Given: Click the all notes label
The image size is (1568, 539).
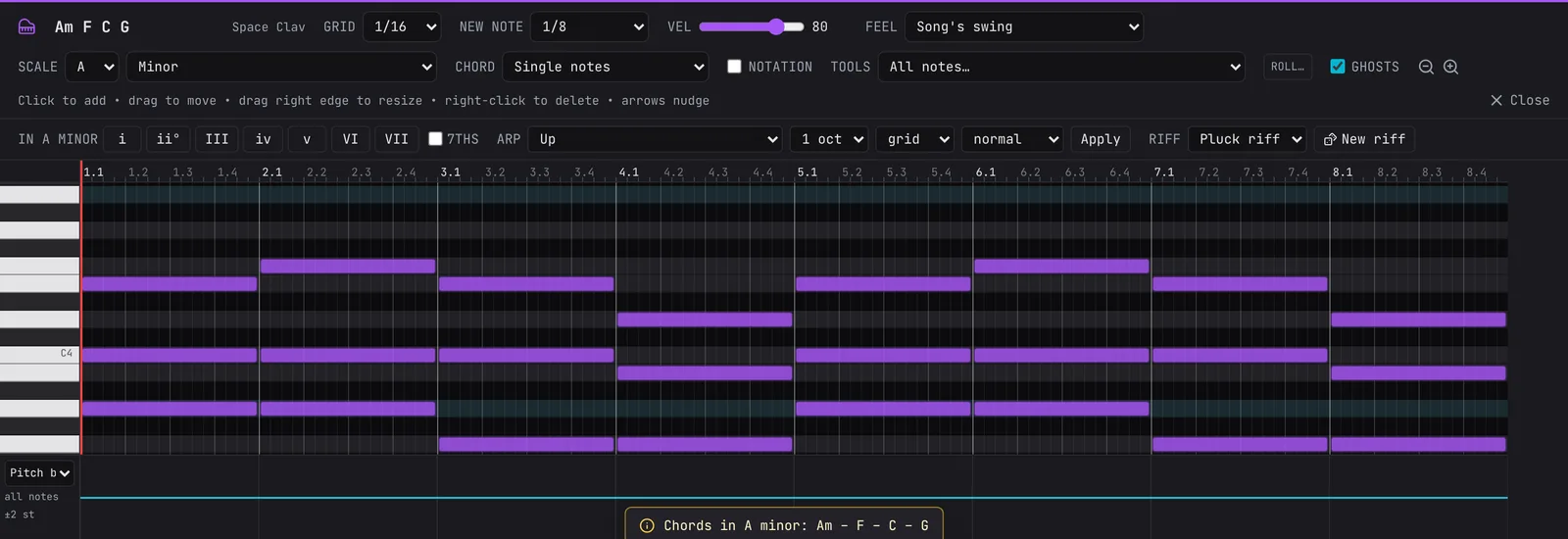Looking at the screenshot, I should (31, 497).
